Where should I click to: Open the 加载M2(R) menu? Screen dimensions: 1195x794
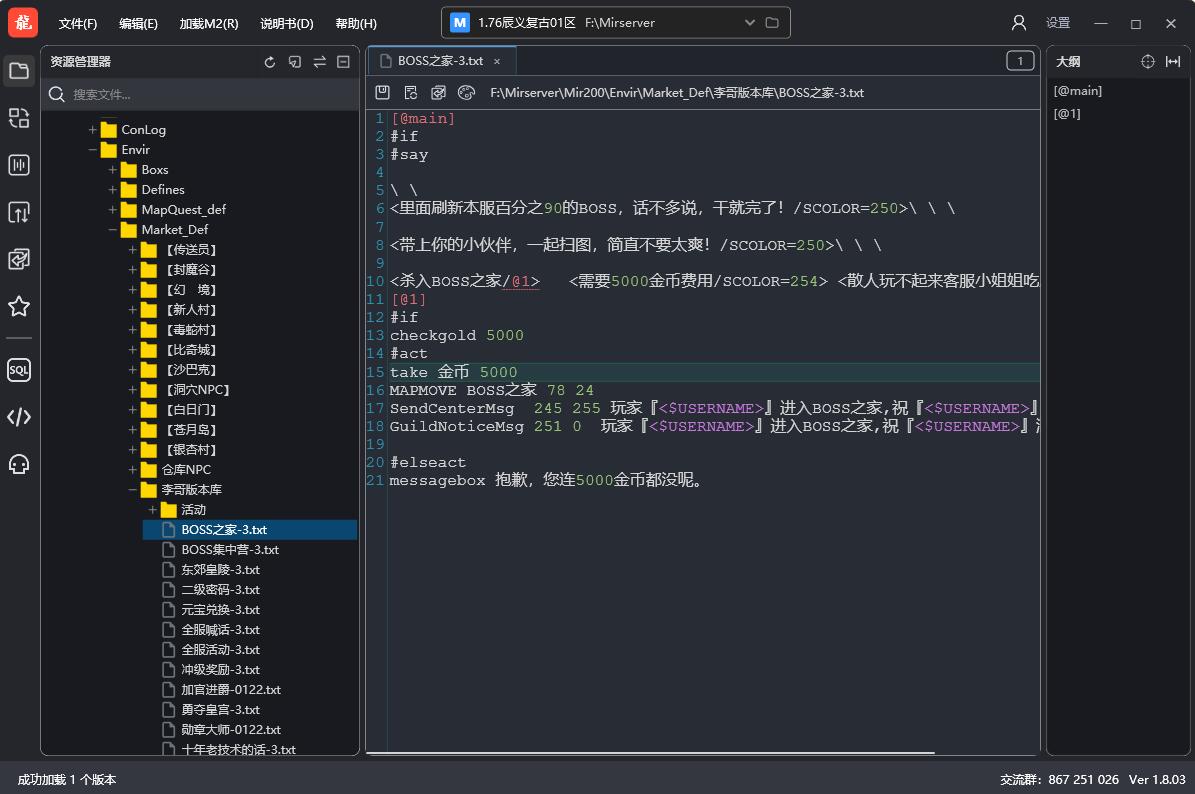tap(209, 24)
